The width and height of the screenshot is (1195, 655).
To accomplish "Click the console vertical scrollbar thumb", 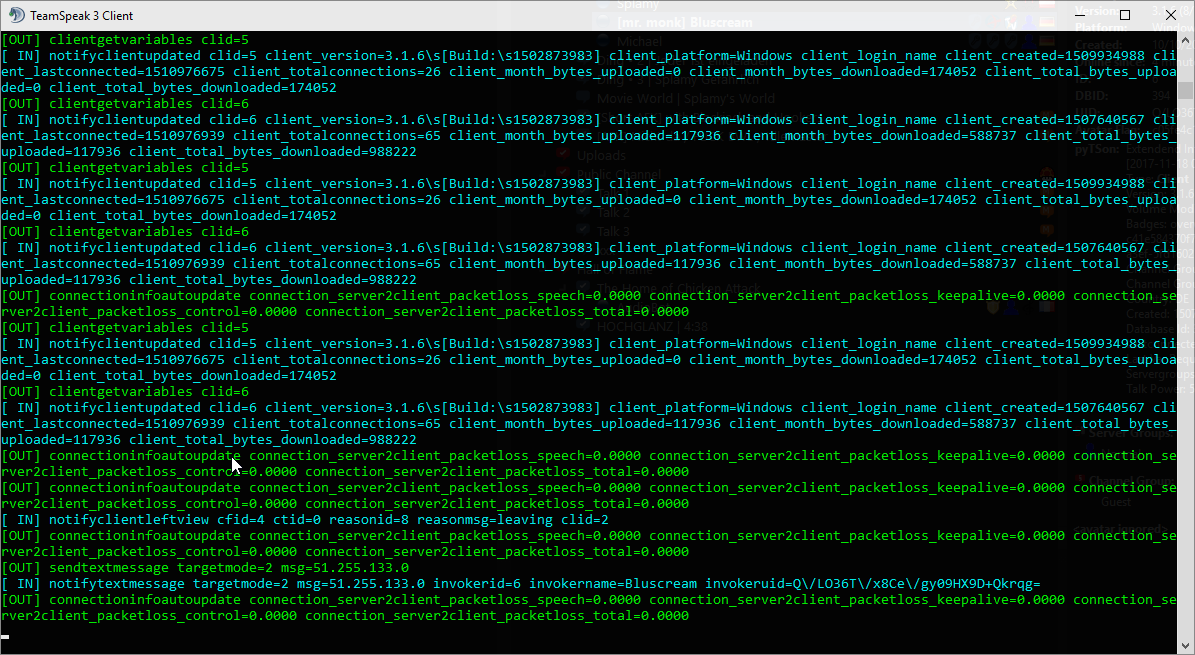I will click(1186, 91).
